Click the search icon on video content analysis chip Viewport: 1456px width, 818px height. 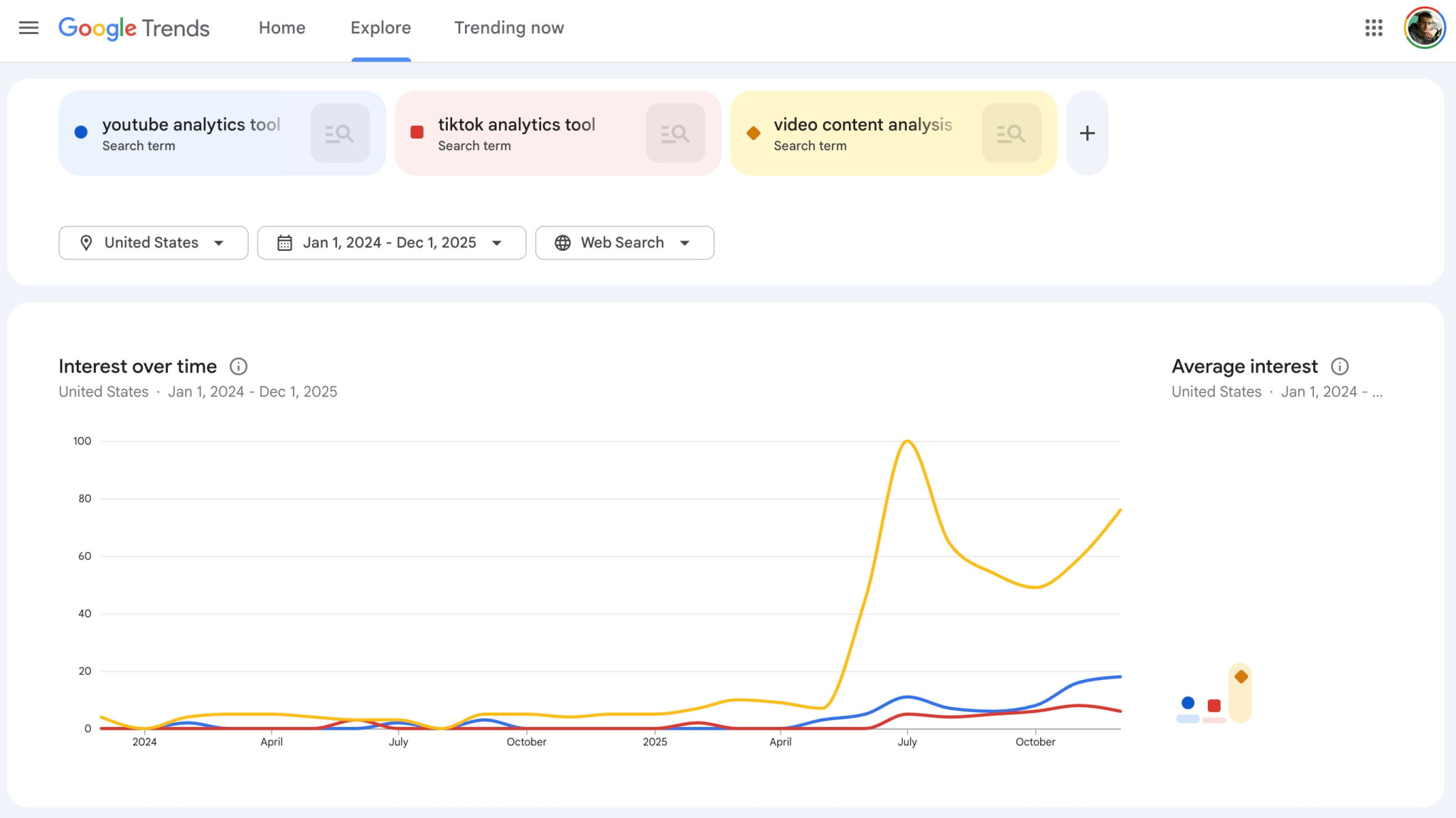[x=1011, y=133]
